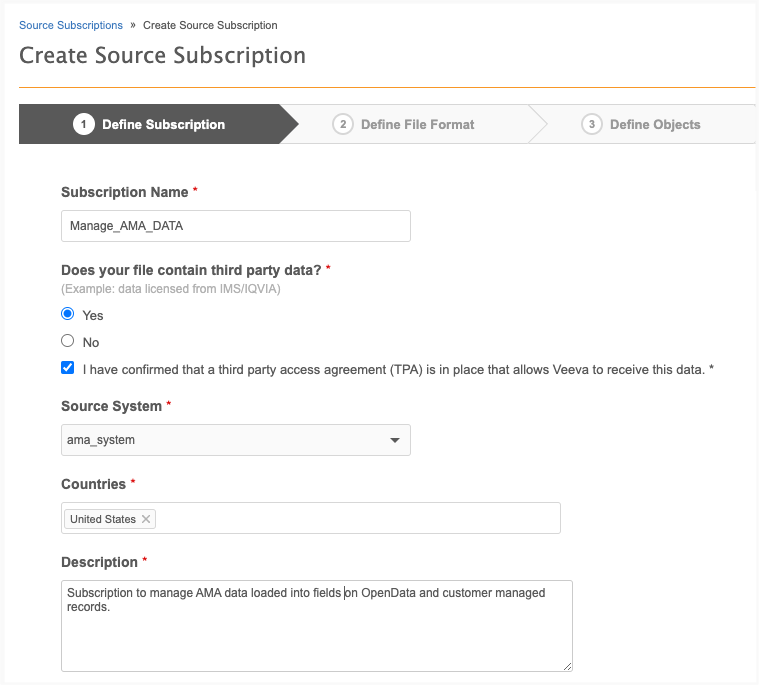Click the step 1 number circle

coord(83,125)
